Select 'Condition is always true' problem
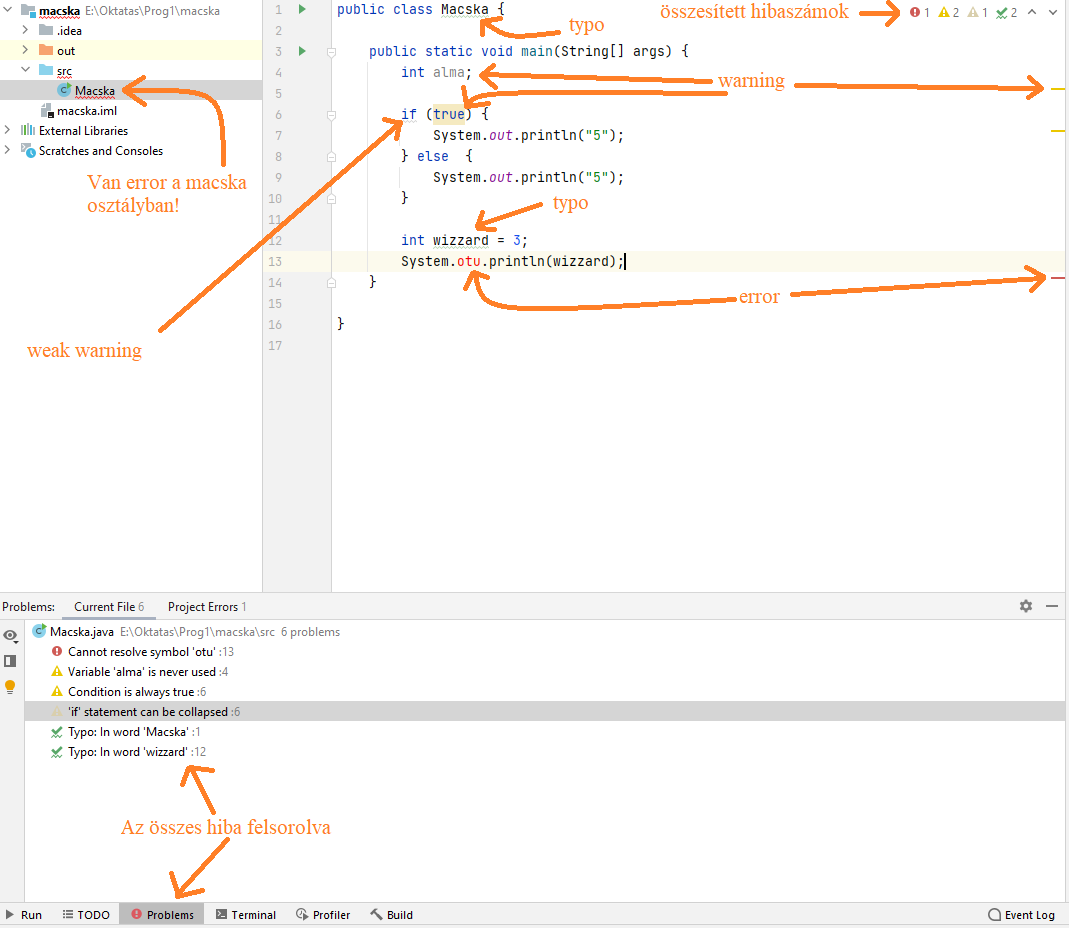This screenshot has width=1069, height=928. 545,691
